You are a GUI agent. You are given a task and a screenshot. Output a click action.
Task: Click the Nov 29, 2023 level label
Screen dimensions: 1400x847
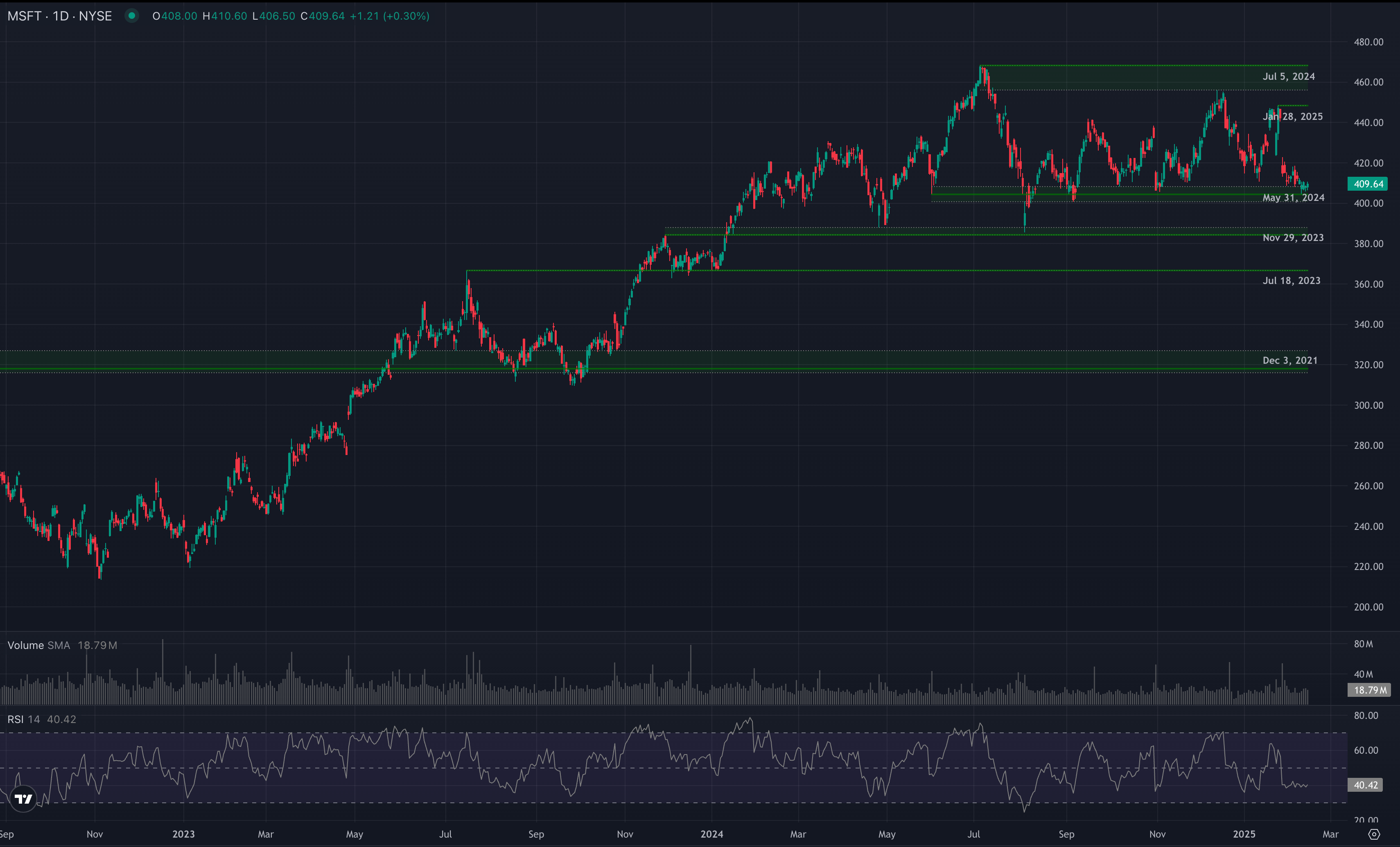[1293, 237]
